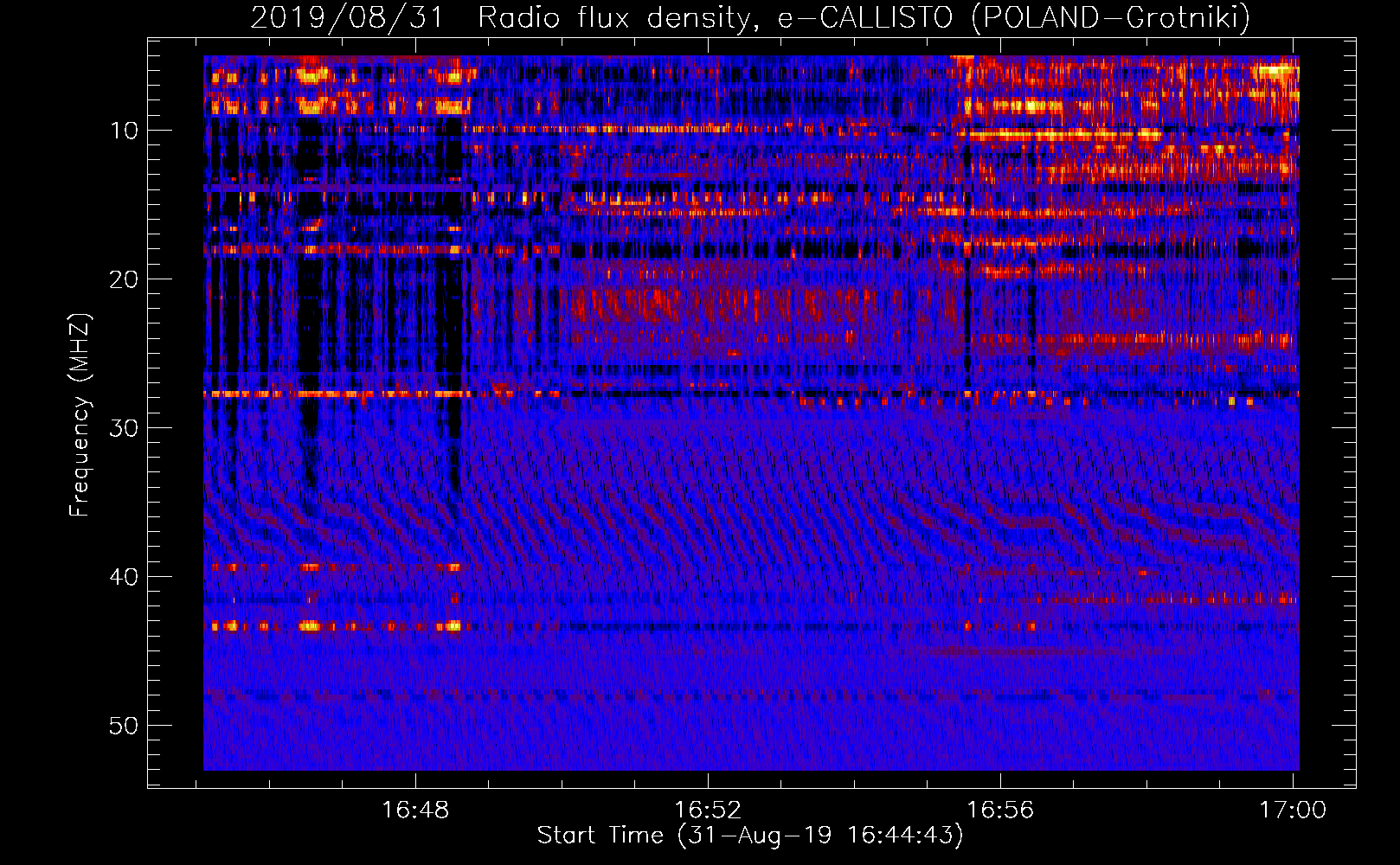Screen dimensions: 1400x865
Task: Click the 'Frequency (MHZ)' axis title
Action: click(80, 415)
